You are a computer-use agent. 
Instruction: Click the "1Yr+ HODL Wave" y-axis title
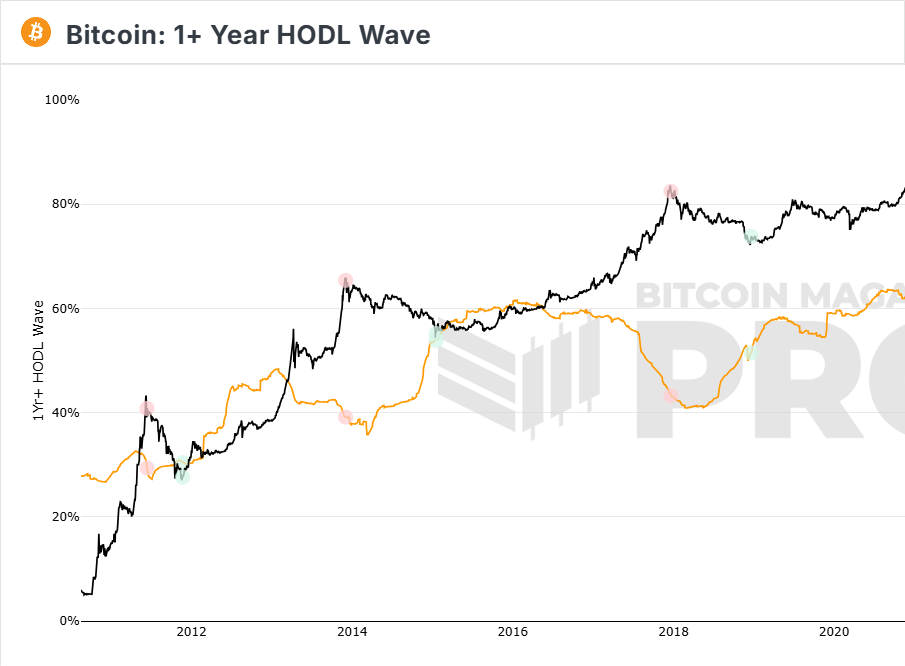(39, 360)
